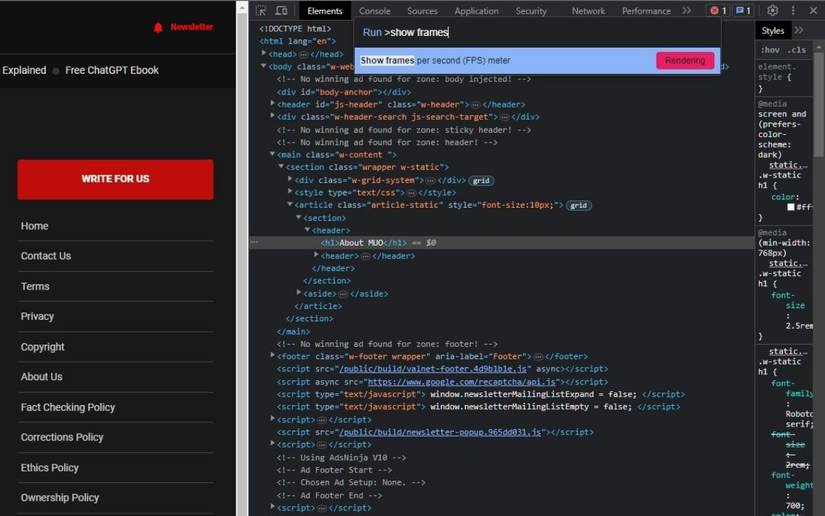The image size is (825, 516).
Task: Expand the footer w-footer wrapper node
Action: click(273, 356)
